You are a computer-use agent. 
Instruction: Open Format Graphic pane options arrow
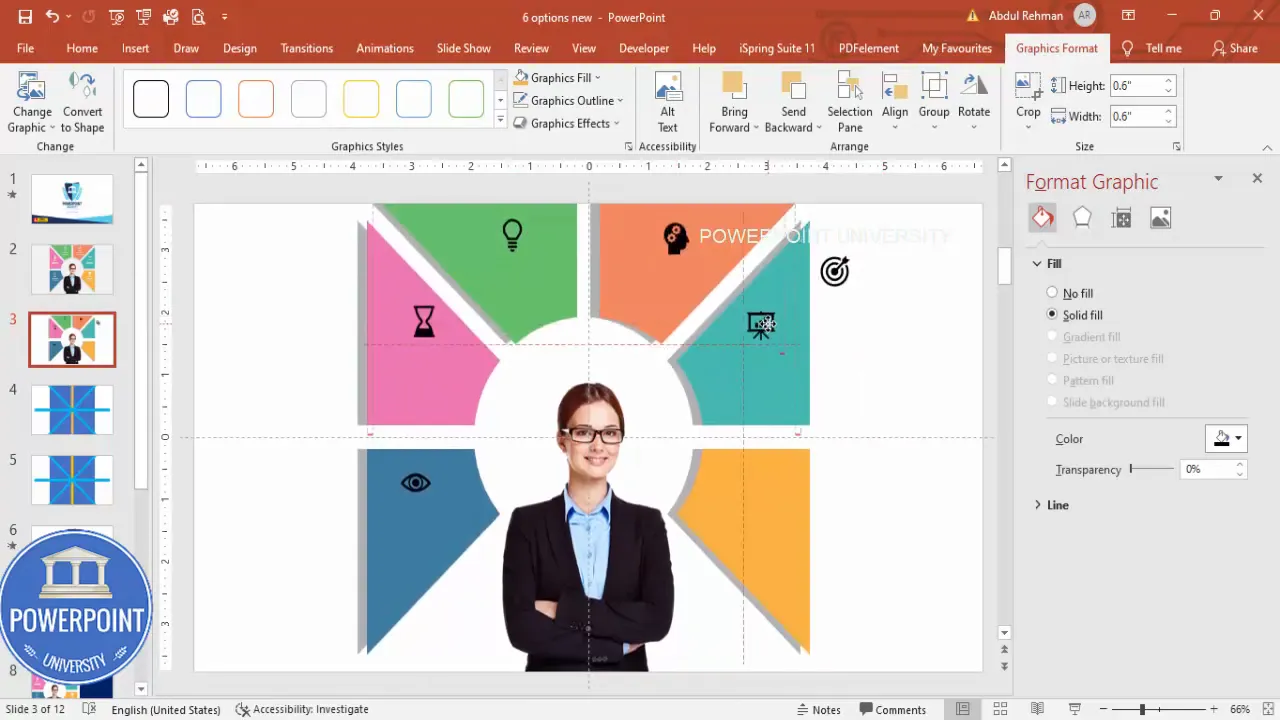point(1218,178)
